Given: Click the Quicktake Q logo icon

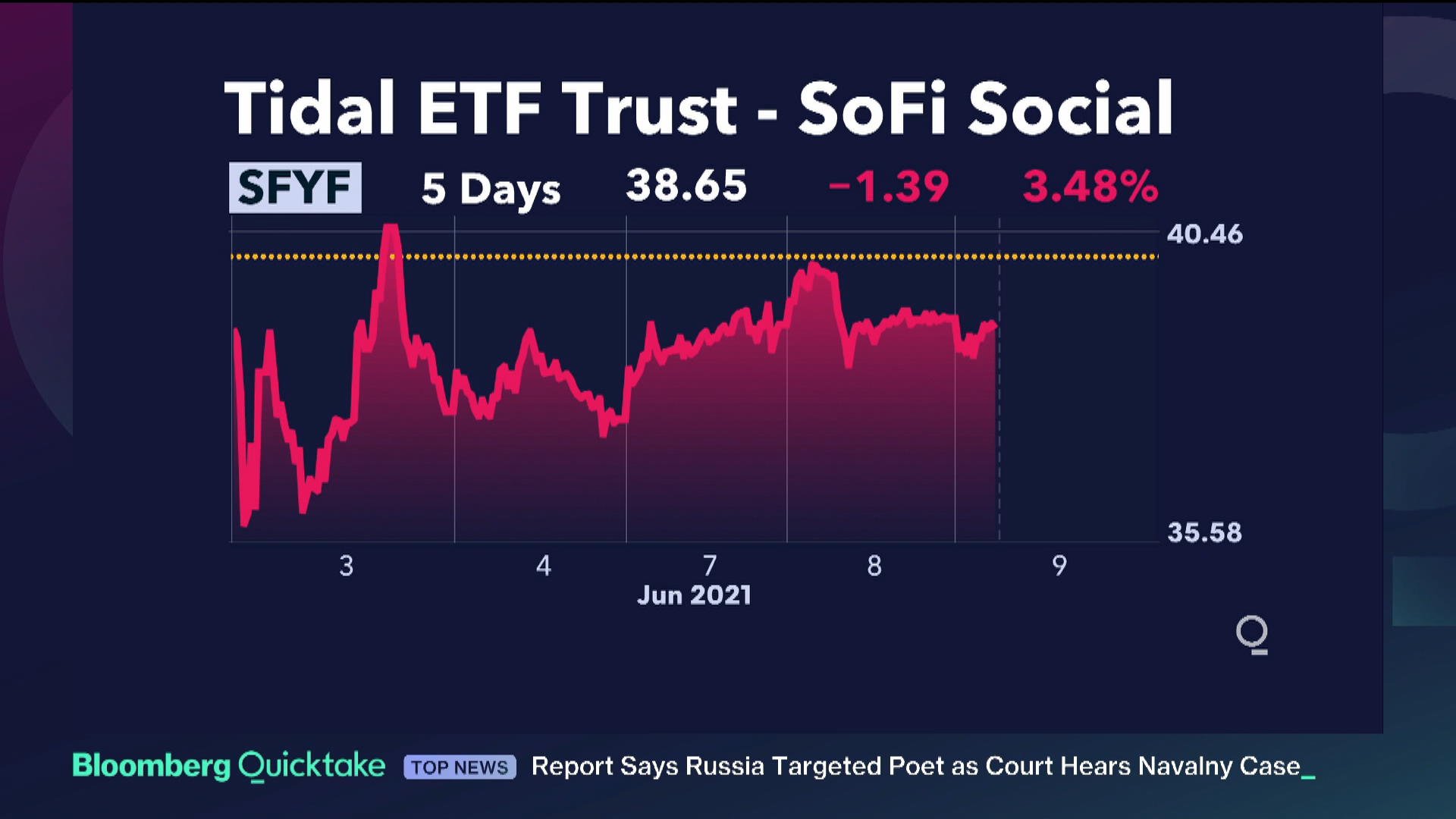Looking at the screenshot, I should 1251,634.
